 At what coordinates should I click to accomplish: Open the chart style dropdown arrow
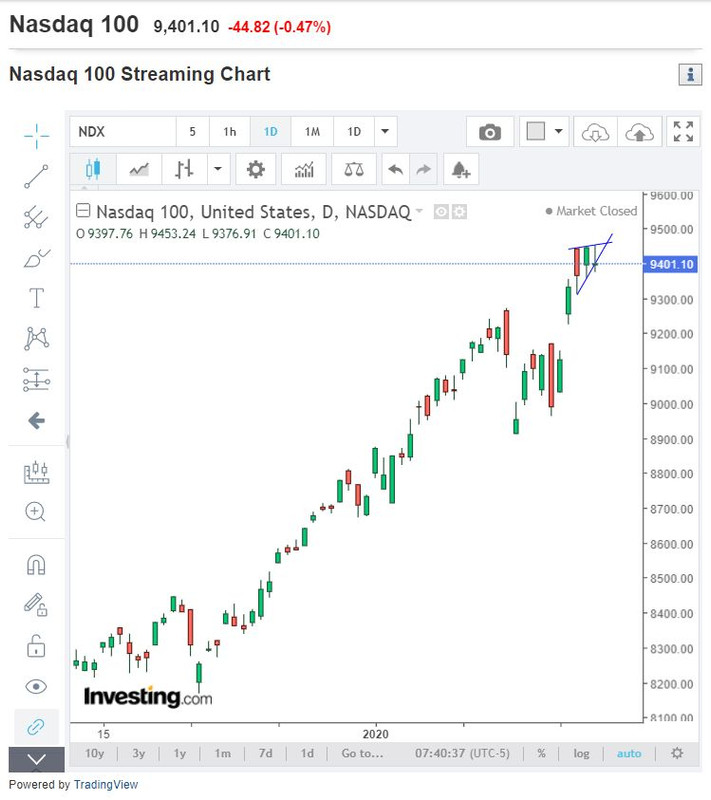(x=218, y=169)
